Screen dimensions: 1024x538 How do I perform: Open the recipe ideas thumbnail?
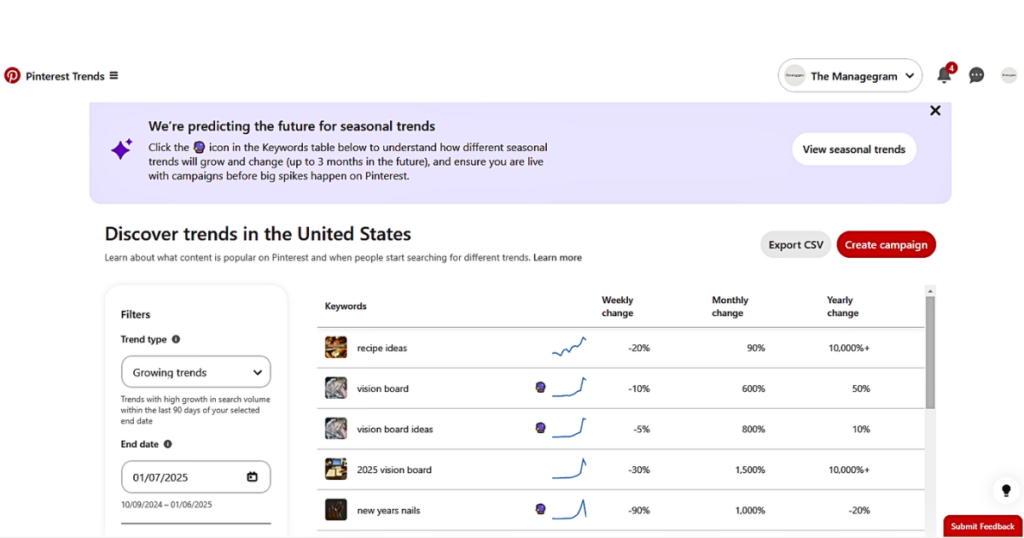click(336, 347)
